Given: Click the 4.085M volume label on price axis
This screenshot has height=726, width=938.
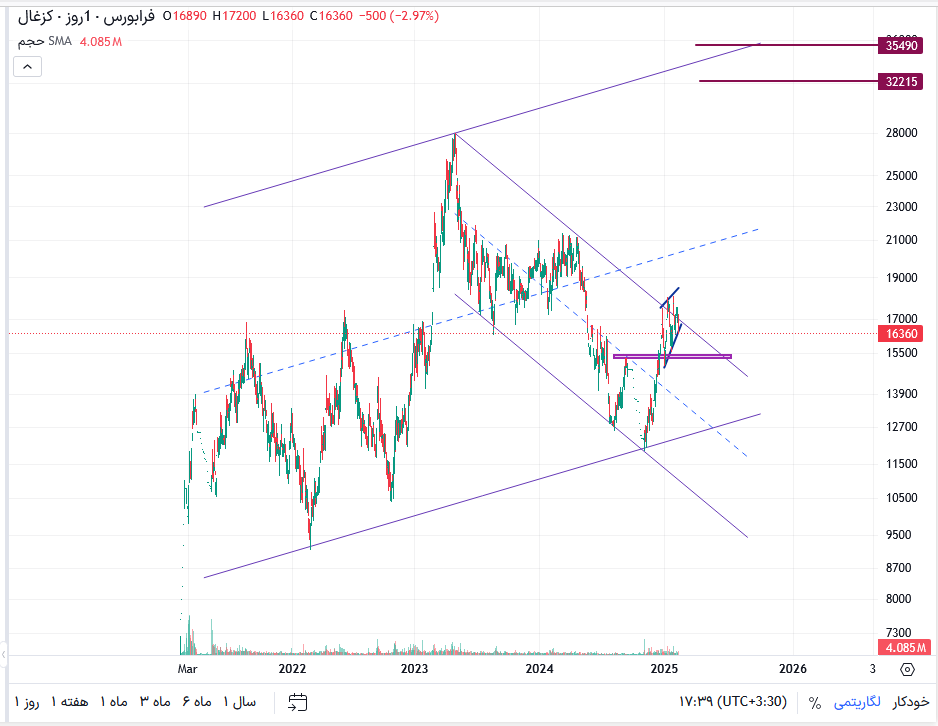Looking at the screenshot, I should pos(905,648).
